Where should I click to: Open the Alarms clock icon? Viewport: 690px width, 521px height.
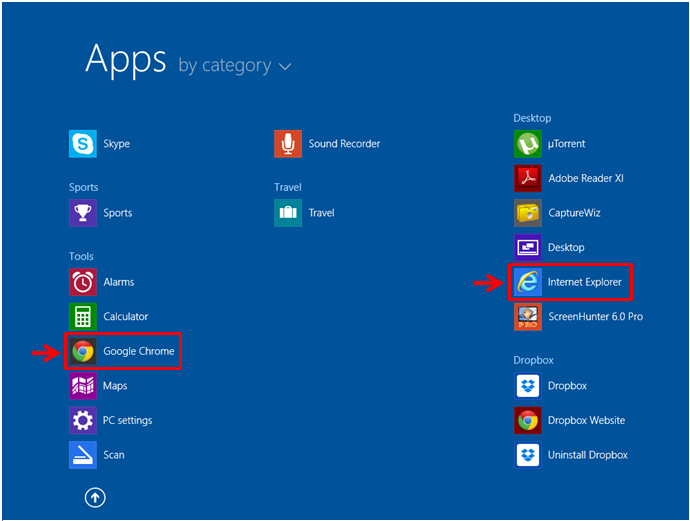[83, 282]
